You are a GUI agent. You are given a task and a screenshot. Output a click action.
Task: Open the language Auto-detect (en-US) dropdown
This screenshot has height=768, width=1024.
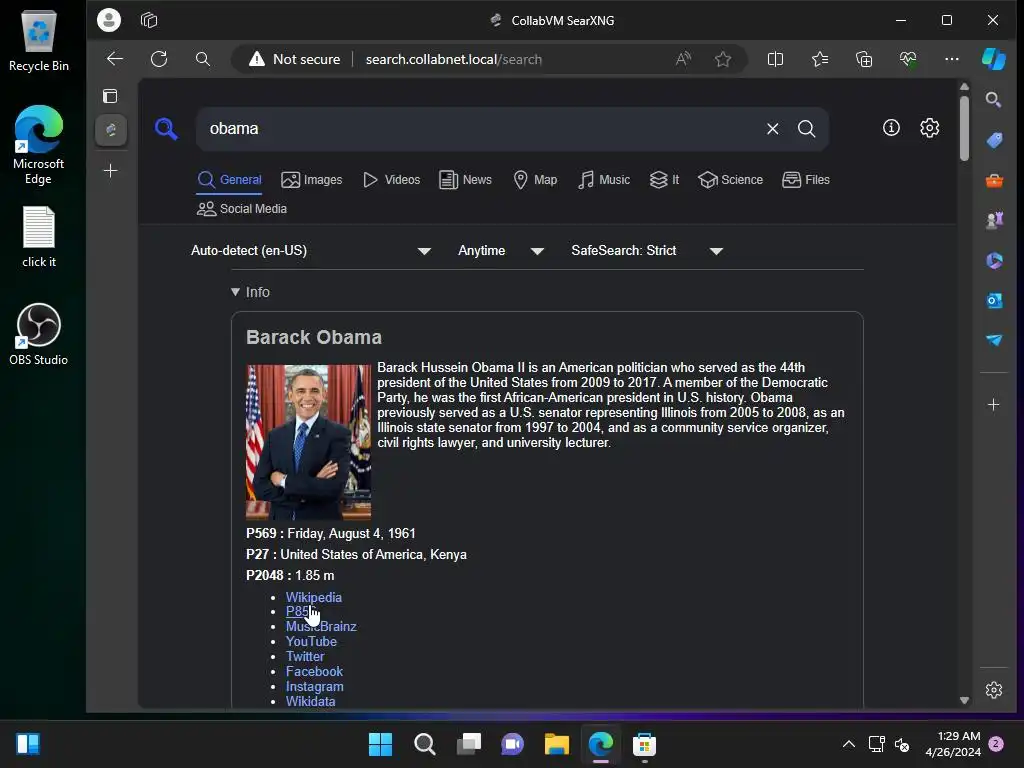311,251
